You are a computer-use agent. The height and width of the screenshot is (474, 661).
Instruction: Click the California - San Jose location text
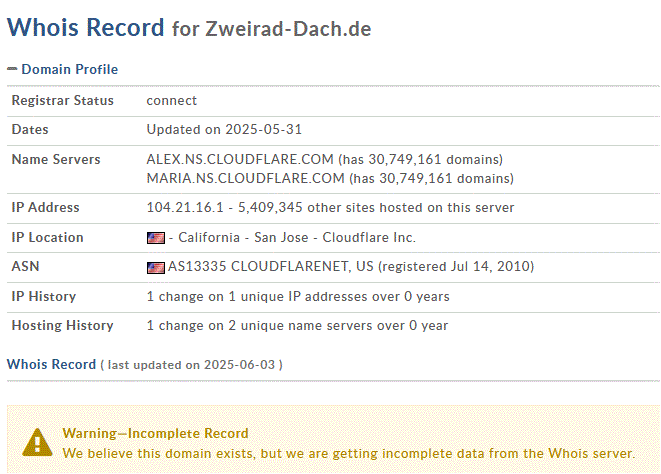pyautogui.click(x=243, y=237)
